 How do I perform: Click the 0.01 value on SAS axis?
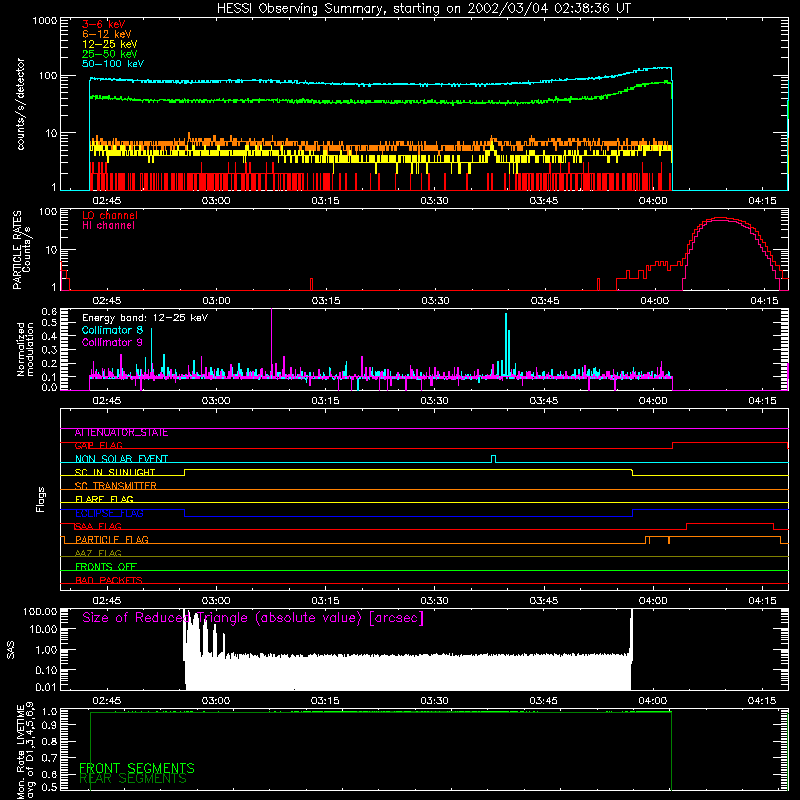[x=46, y=687]
